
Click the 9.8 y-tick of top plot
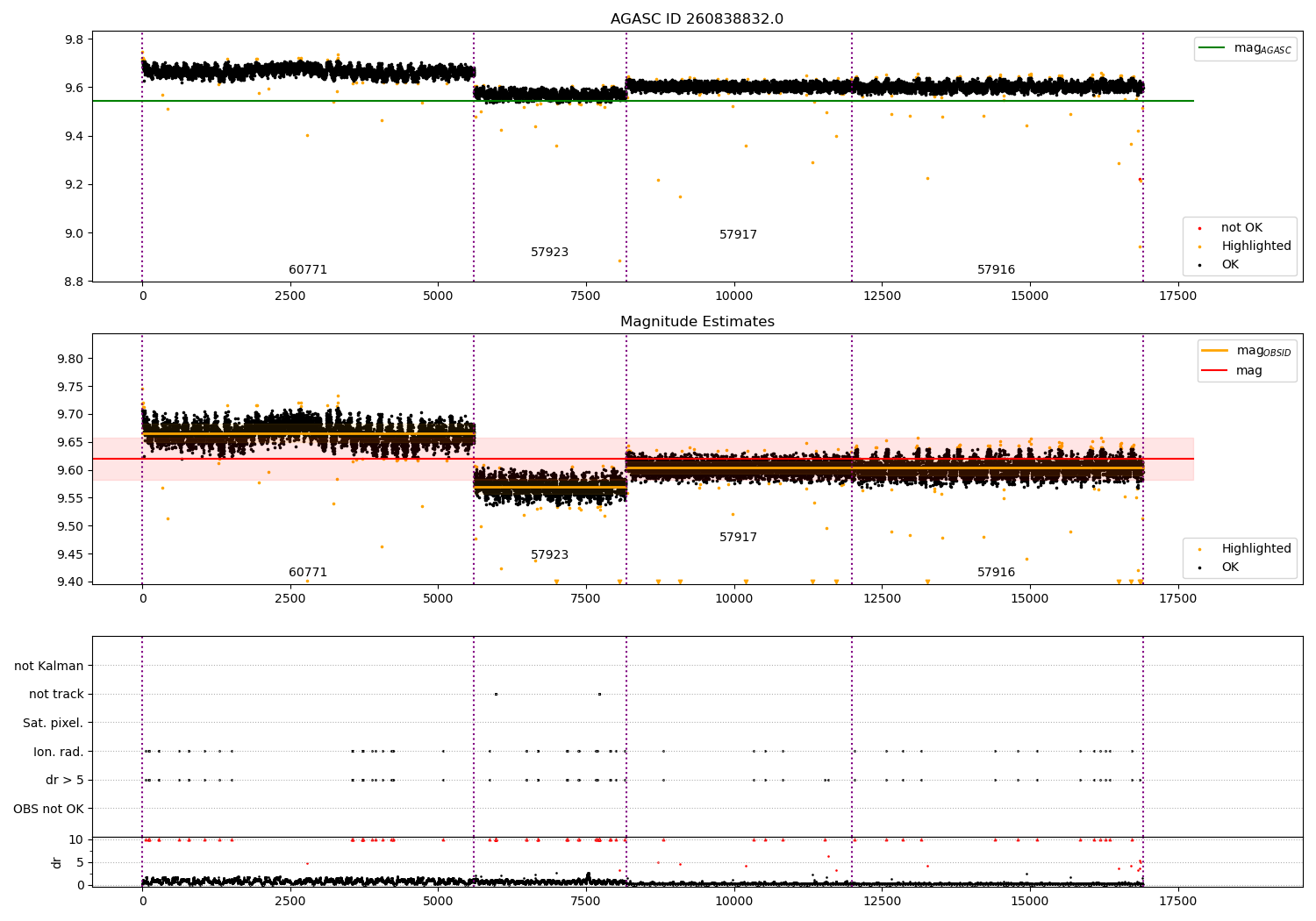(x=75, y=39)
